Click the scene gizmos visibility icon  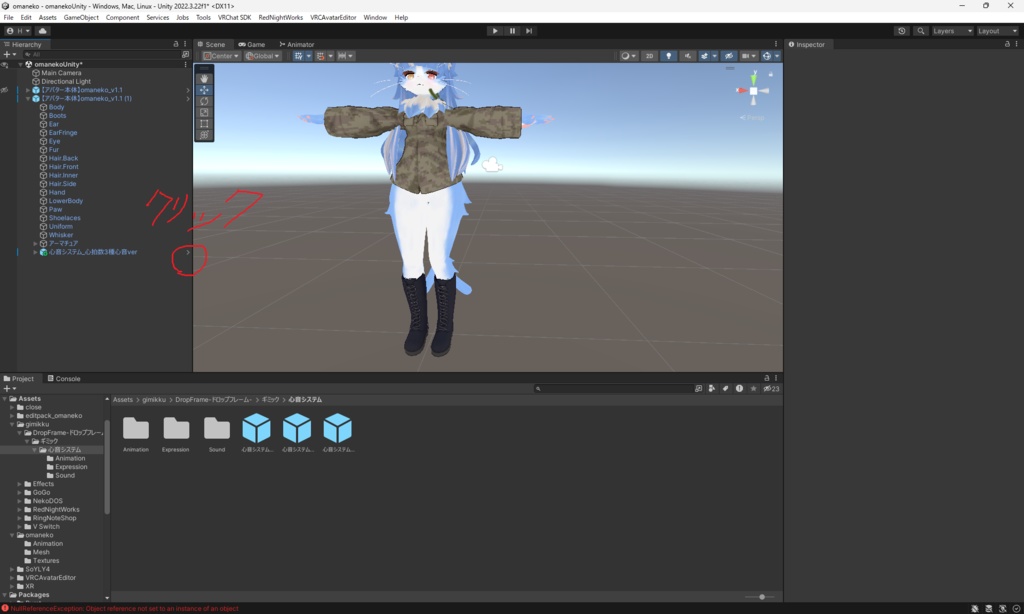point(767,56)
